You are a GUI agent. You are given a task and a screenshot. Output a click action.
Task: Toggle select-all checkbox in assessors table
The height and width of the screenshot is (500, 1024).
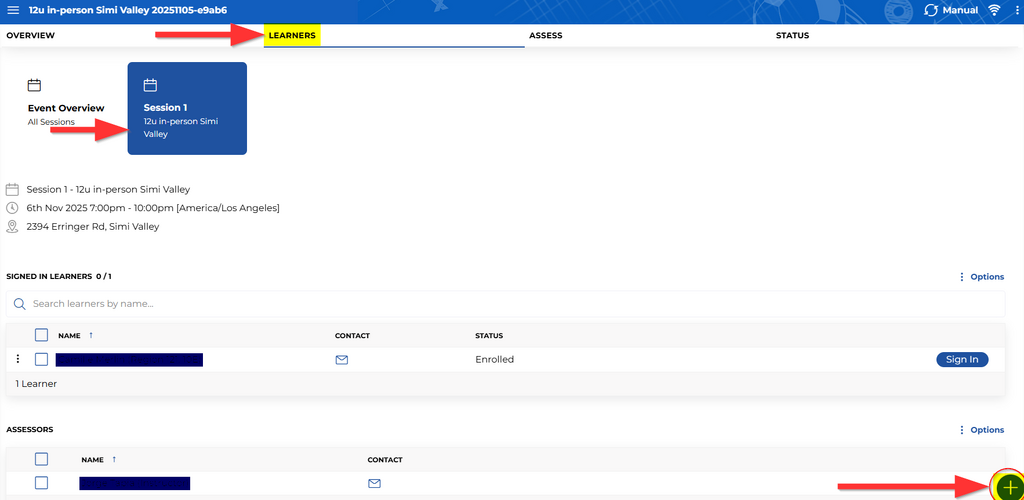41,459
